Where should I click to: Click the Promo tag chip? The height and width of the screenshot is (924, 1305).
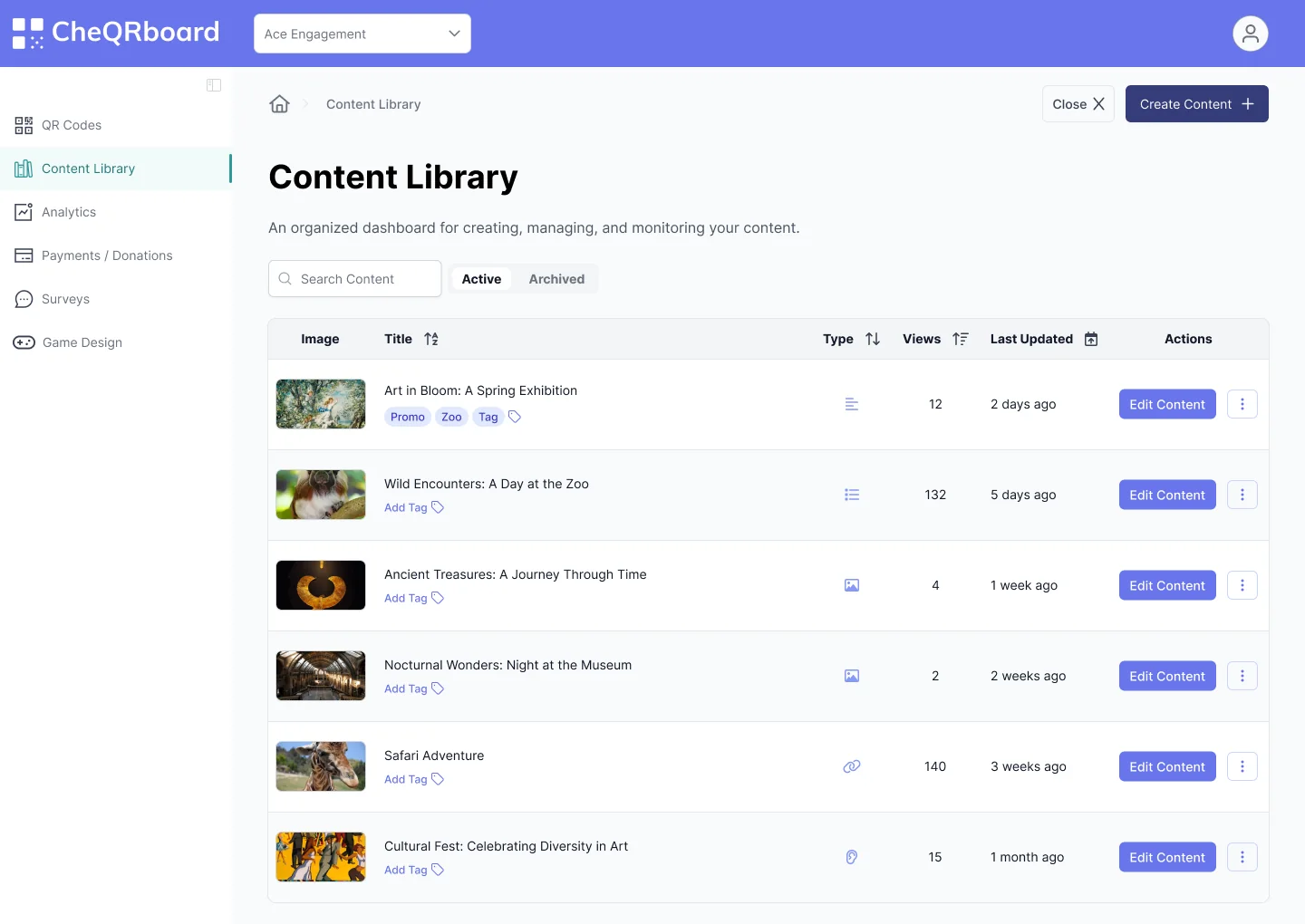[408, 417]
